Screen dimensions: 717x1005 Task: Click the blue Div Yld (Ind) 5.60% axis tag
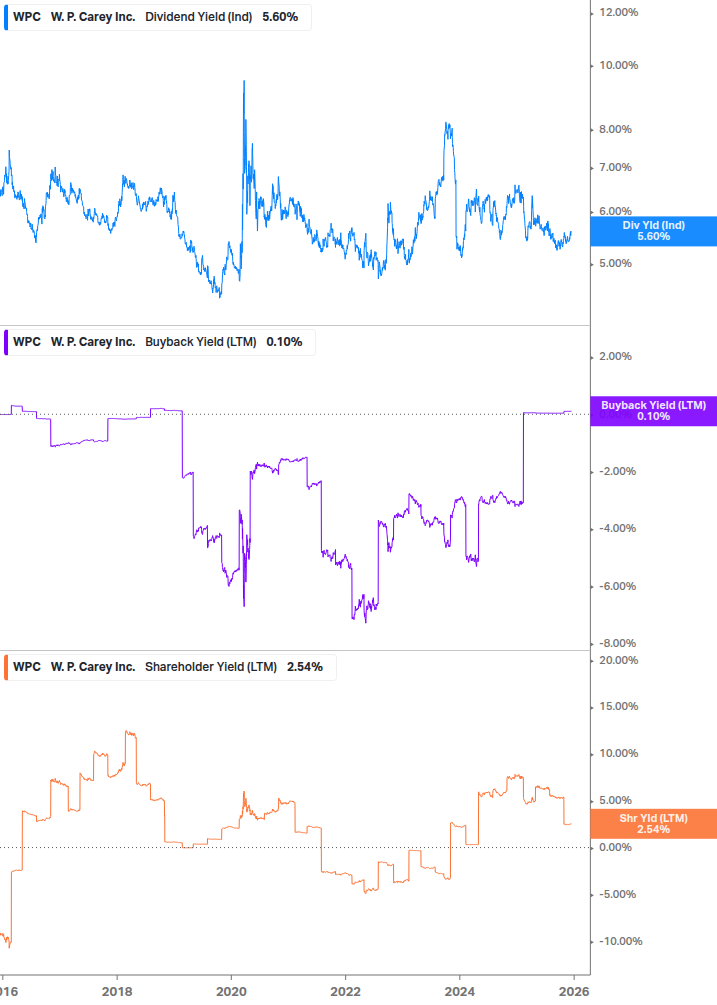(x=653, y=231)
